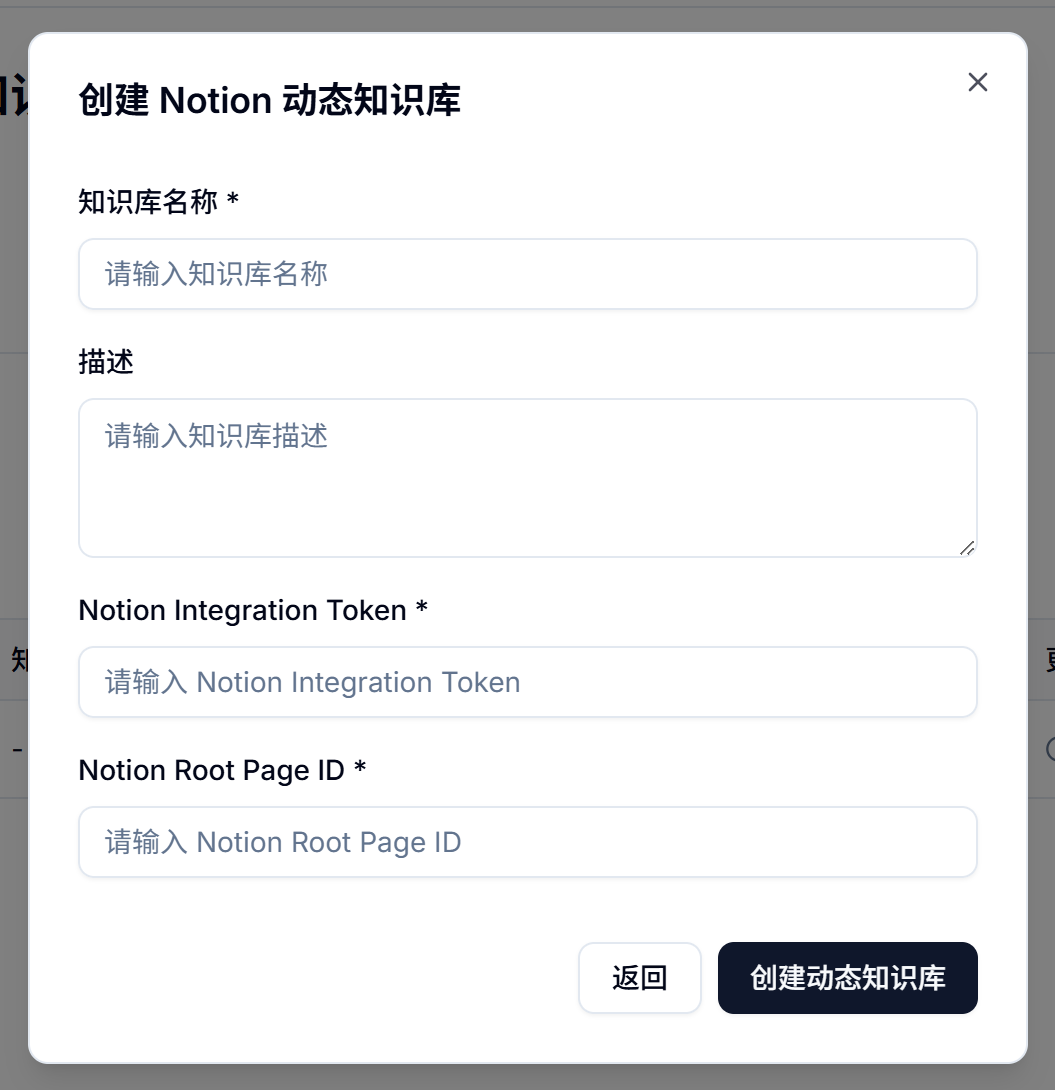Select the 创建动态知识库 submit button
1055x1090 pixels.
[x=847, y=978]
